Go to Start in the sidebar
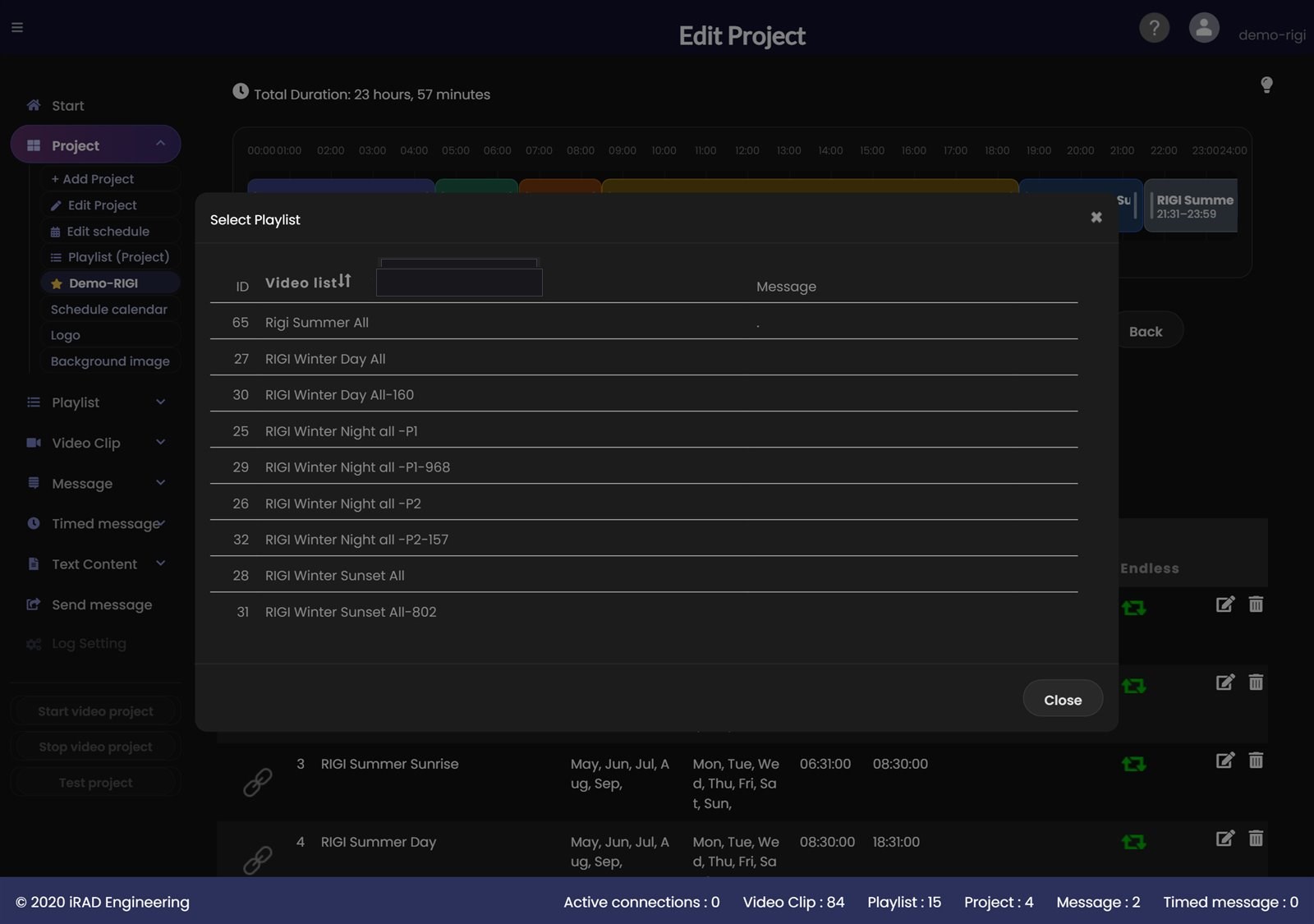The width and height of the screenshot is (1314, 924). click(x=67, y=105)
